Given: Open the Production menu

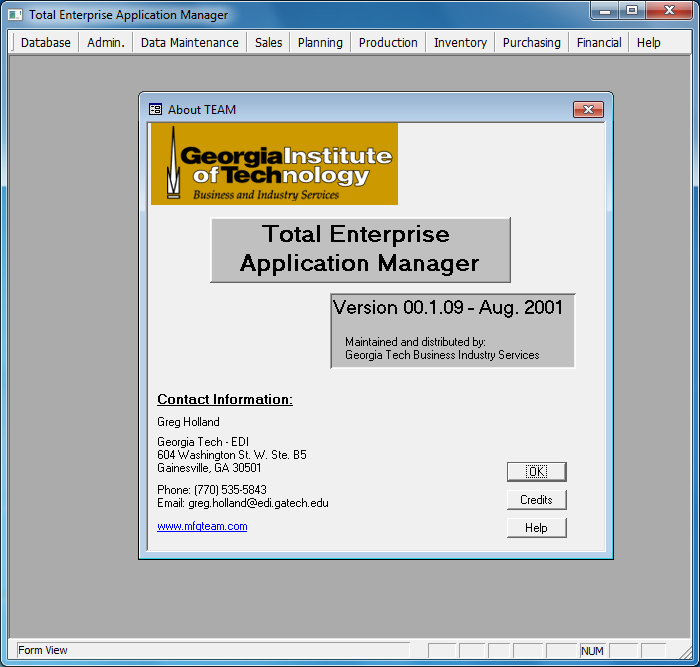Looking at the screenshot, I should tap(388, 42).
